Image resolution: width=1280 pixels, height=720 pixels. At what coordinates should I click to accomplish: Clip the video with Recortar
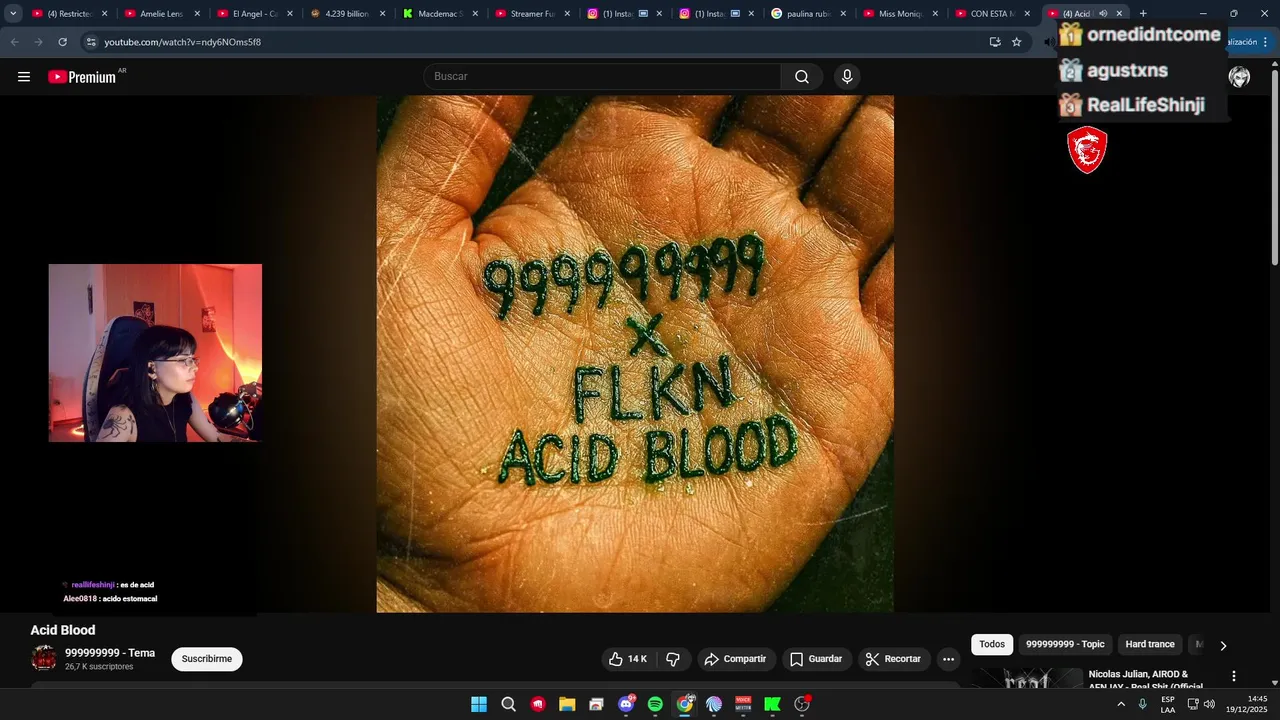click(893, 659)
